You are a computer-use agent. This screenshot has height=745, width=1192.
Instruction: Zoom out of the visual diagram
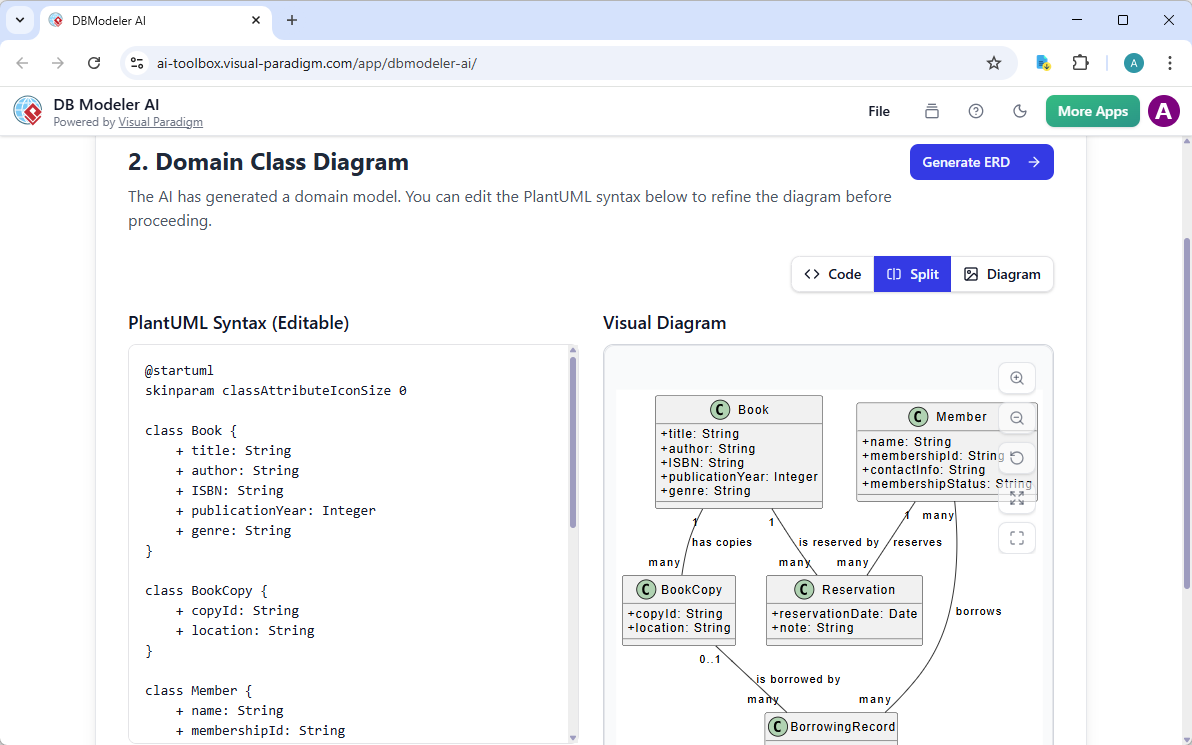(x=1016, y=418)
